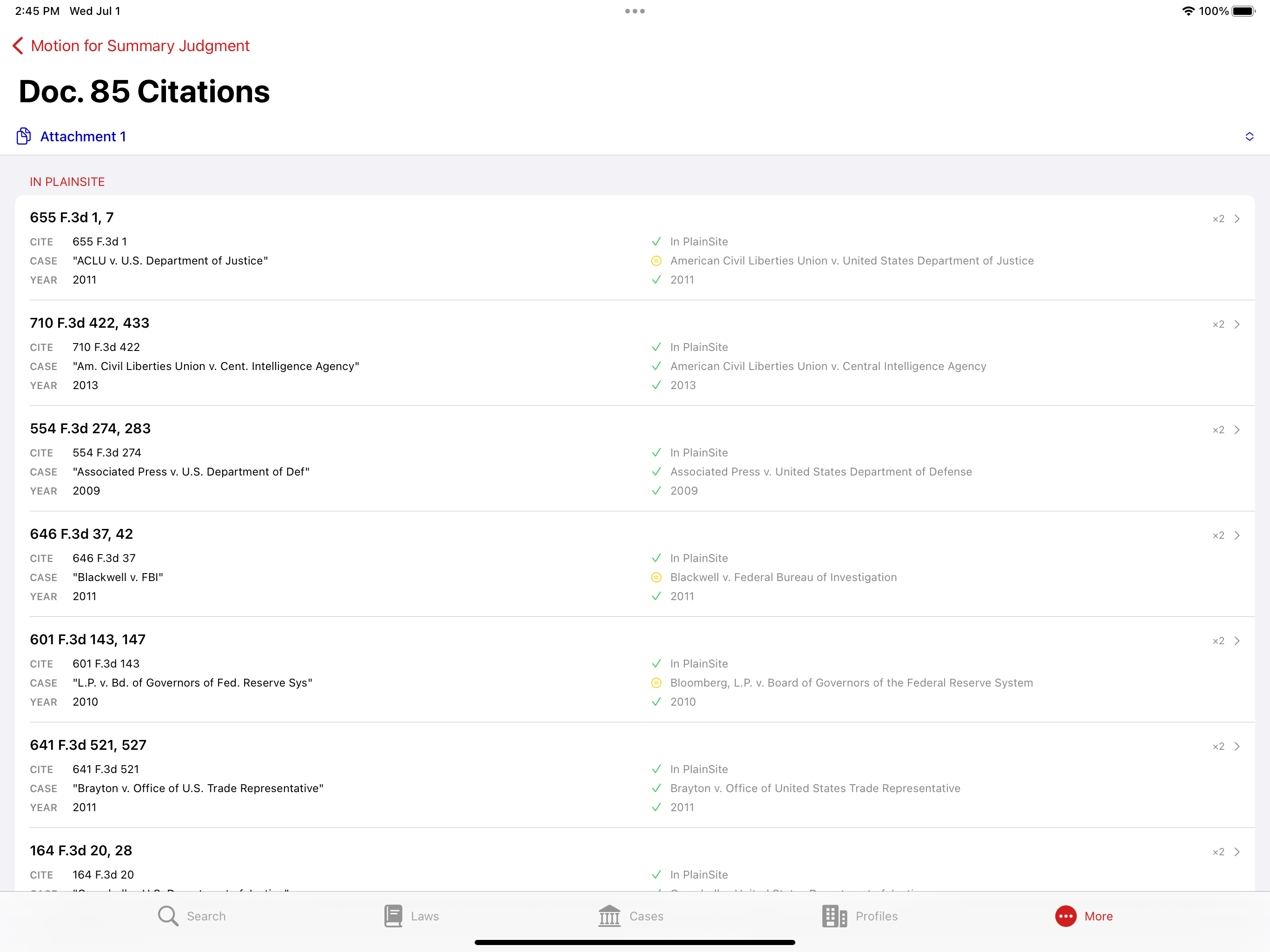Tap the red More ellipsis icon
The height and width of the screenshot is (952, 1270).
pyautogui.click(x=1065, y=916)
